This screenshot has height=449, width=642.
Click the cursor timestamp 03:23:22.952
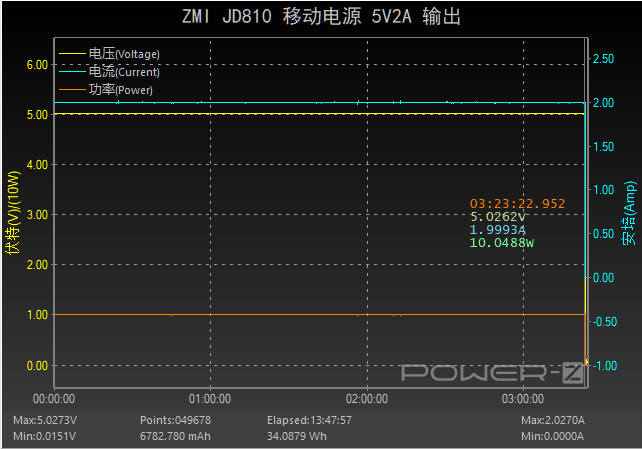(517, 203)
